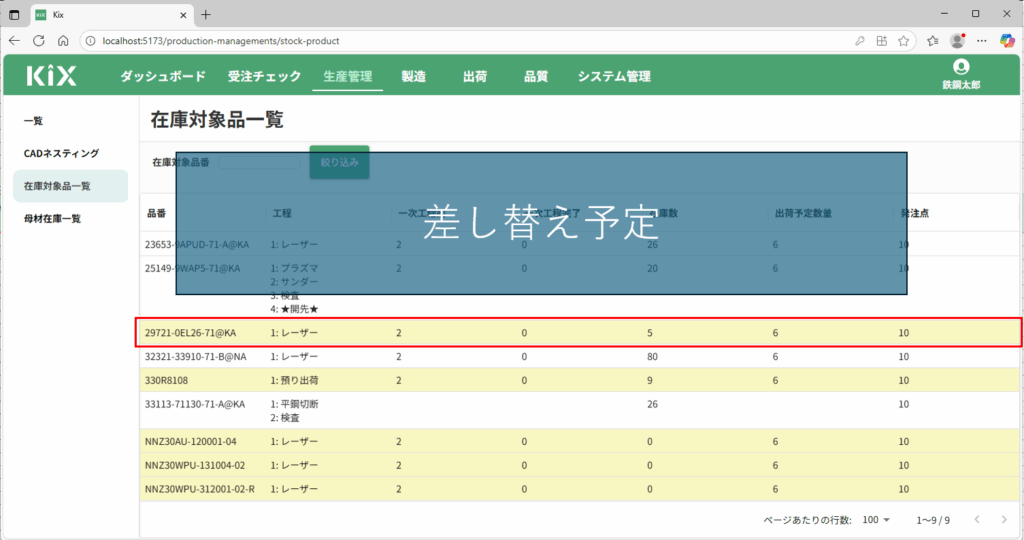Viewport: 1024px width, 540px height.
Task: Open the tab actions icon at top-left
Action: pyautogui.click(x=14, y=14)
